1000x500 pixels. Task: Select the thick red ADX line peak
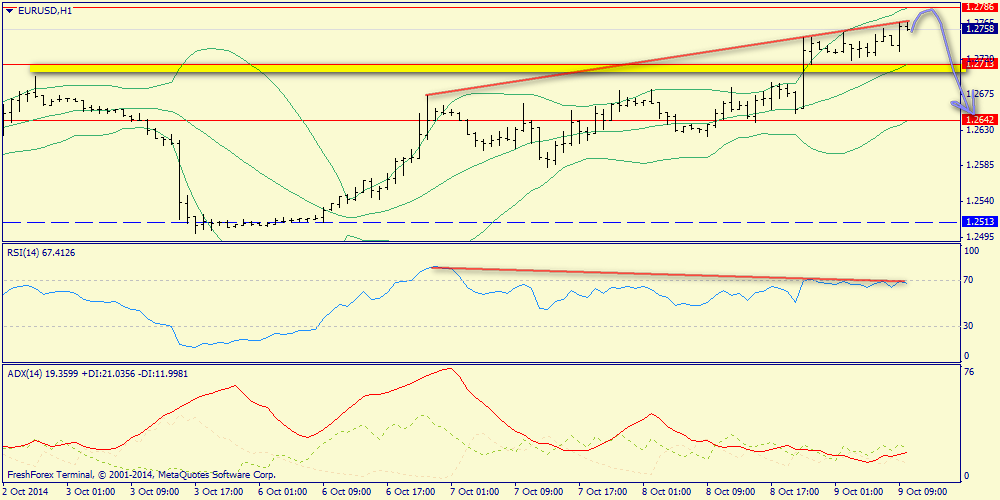pyautogui.click(x=451, y=369)
